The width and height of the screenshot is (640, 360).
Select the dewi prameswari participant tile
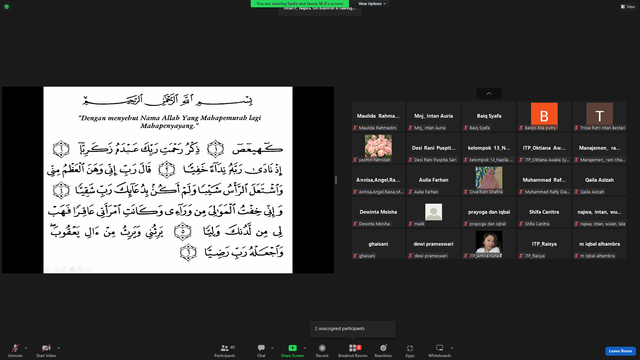tap(433, 244)
